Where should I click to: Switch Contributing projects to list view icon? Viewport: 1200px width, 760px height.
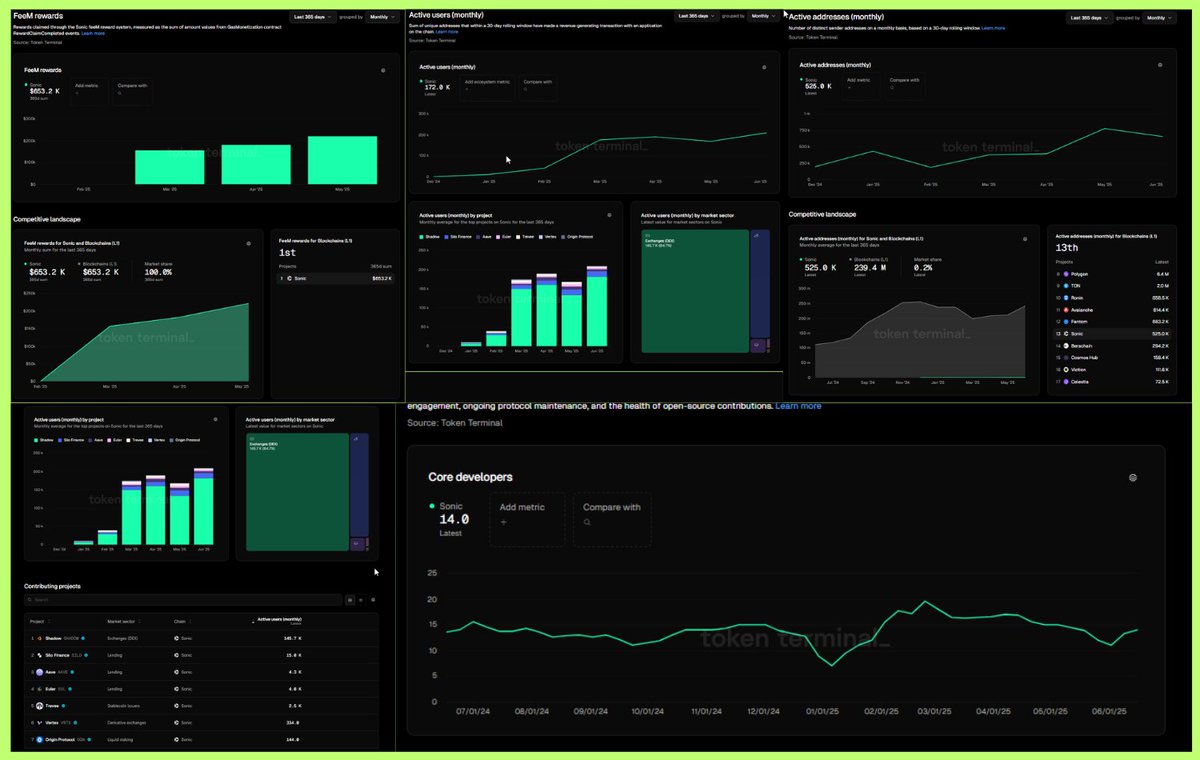point(360,600)
